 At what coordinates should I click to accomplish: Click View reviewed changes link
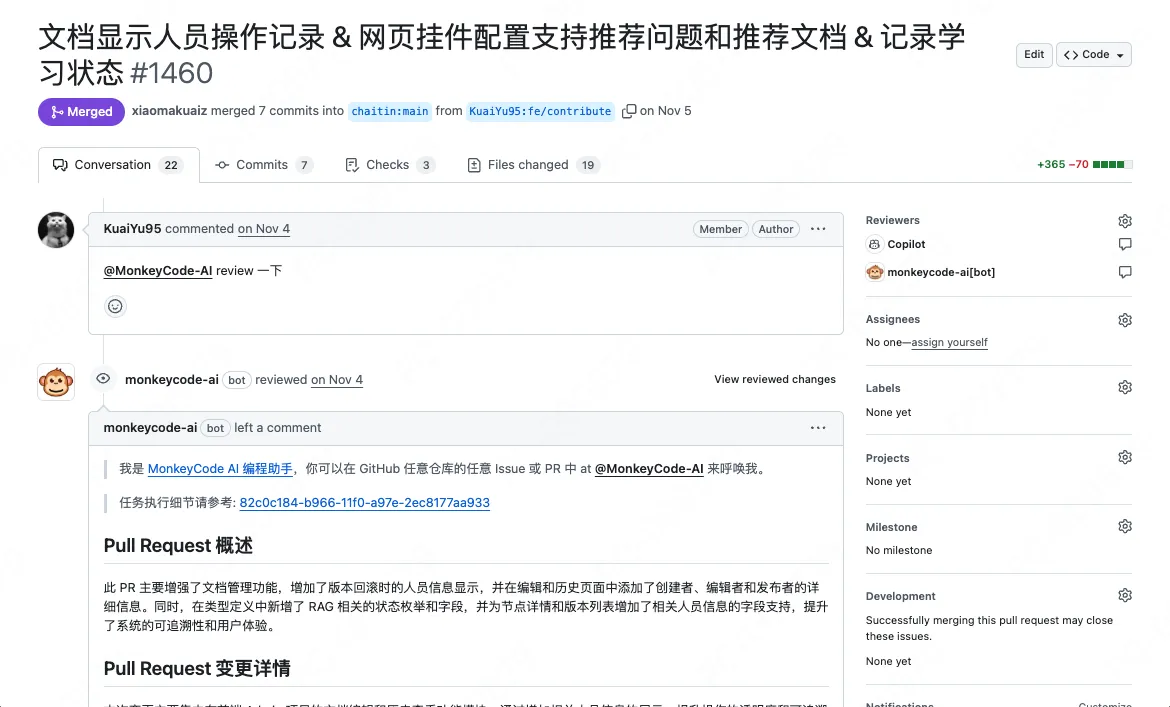[x=775, y=379]
